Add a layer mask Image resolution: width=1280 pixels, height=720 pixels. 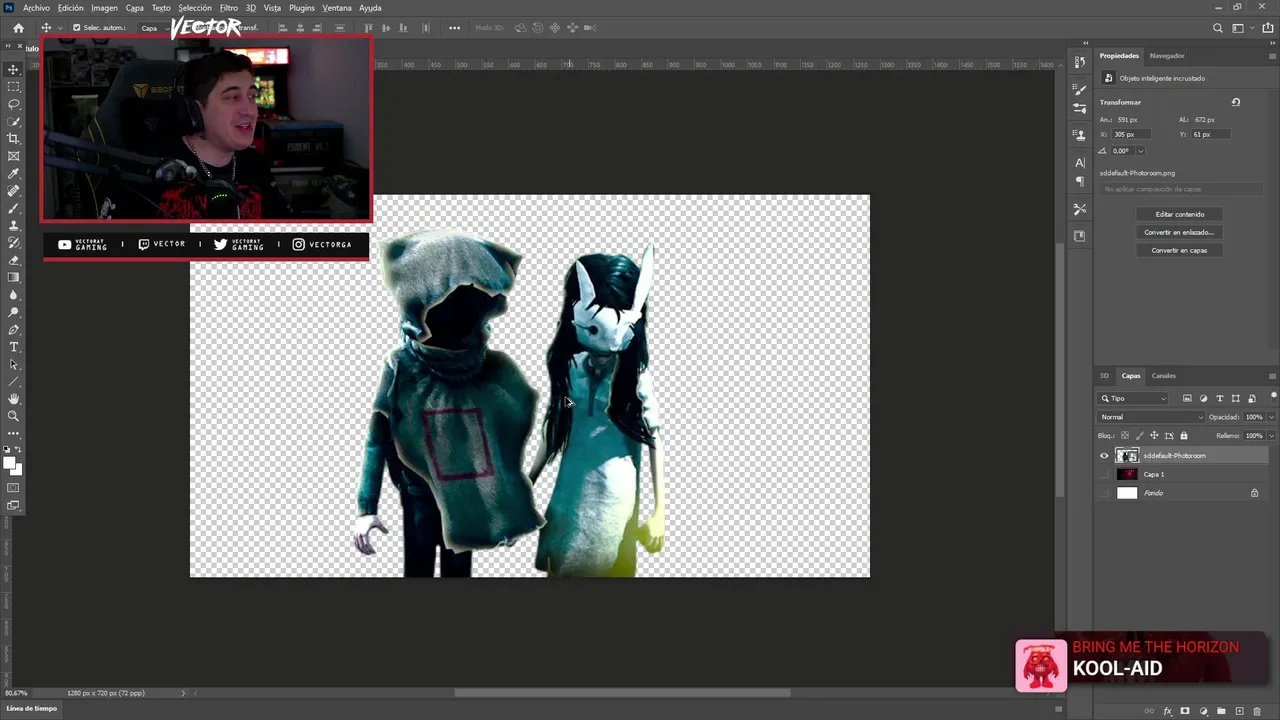coord(1185,711)
